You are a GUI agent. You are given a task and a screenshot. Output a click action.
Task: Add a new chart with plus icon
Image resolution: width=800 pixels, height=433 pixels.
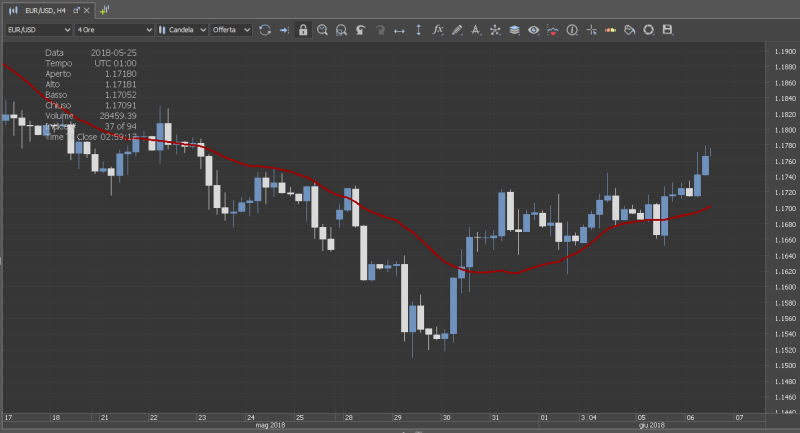point(104,10)
